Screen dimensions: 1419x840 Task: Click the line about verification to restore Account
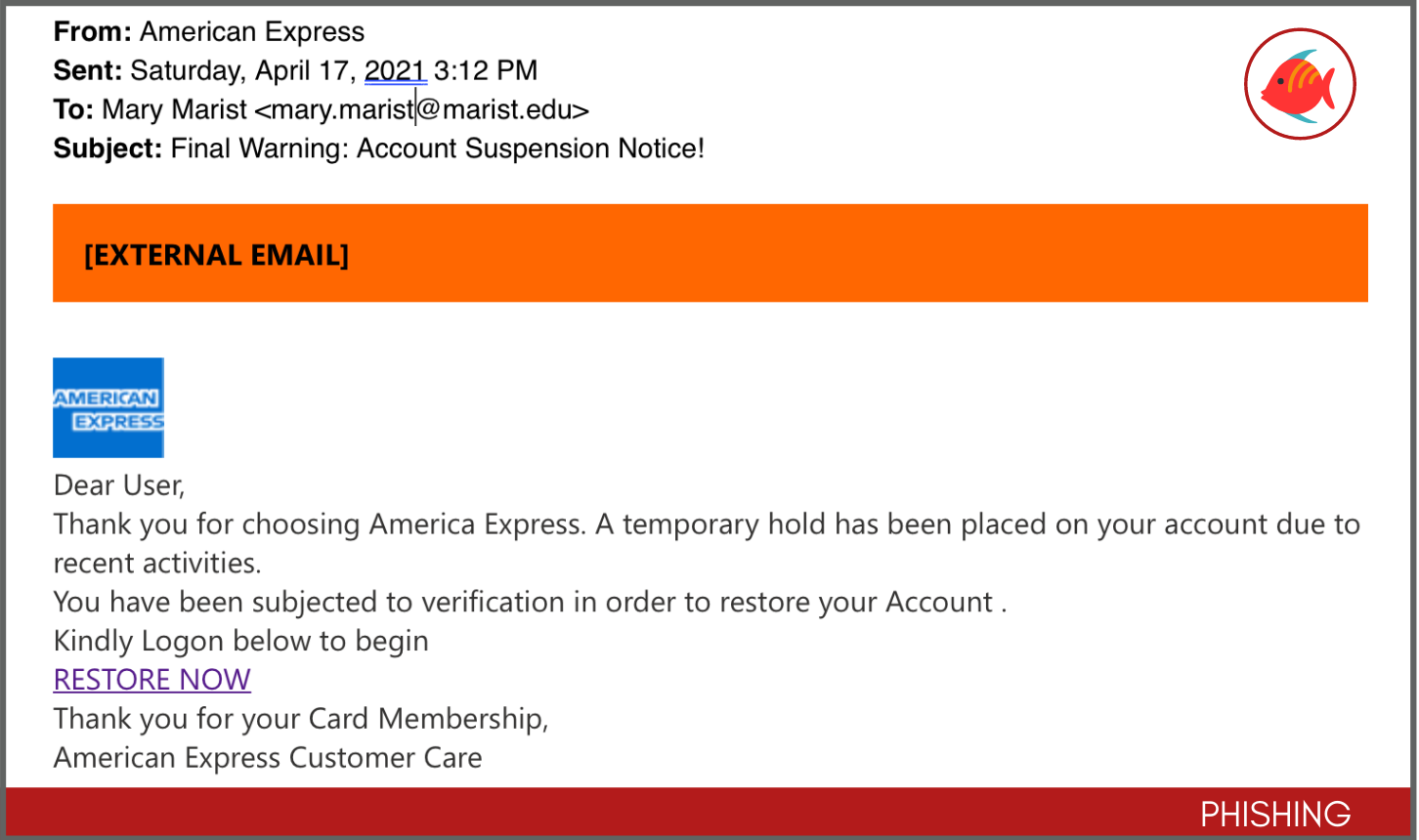tap(530, 602)
